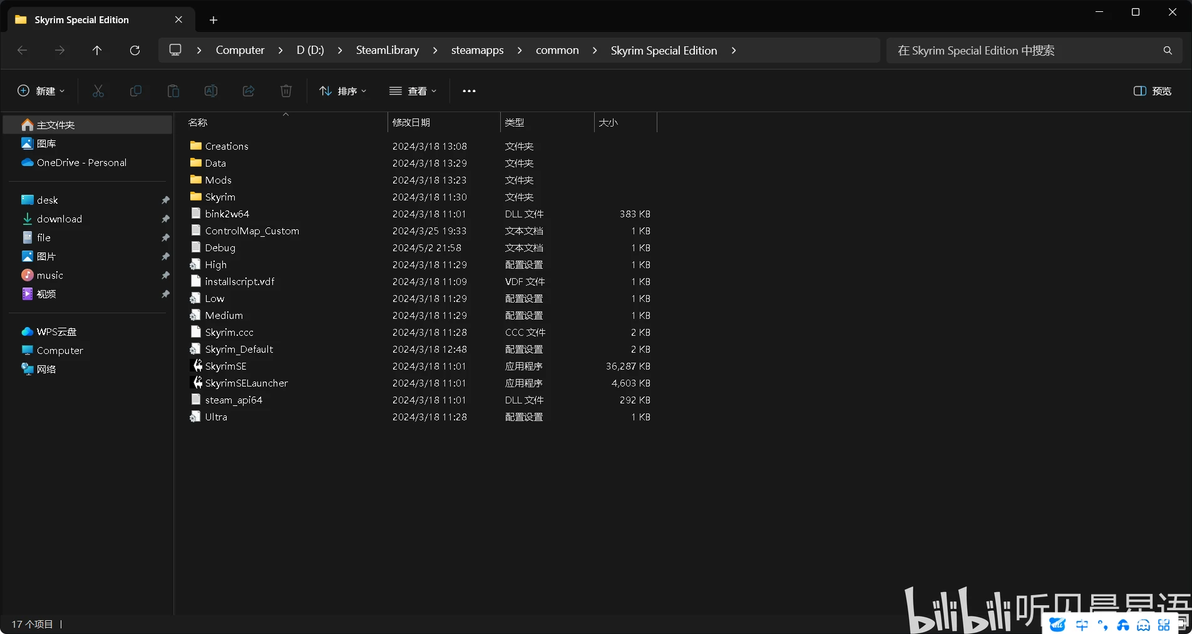Screen dimensions: 1192x634
Task: Select the Data folder row
Action: point(420,163)
